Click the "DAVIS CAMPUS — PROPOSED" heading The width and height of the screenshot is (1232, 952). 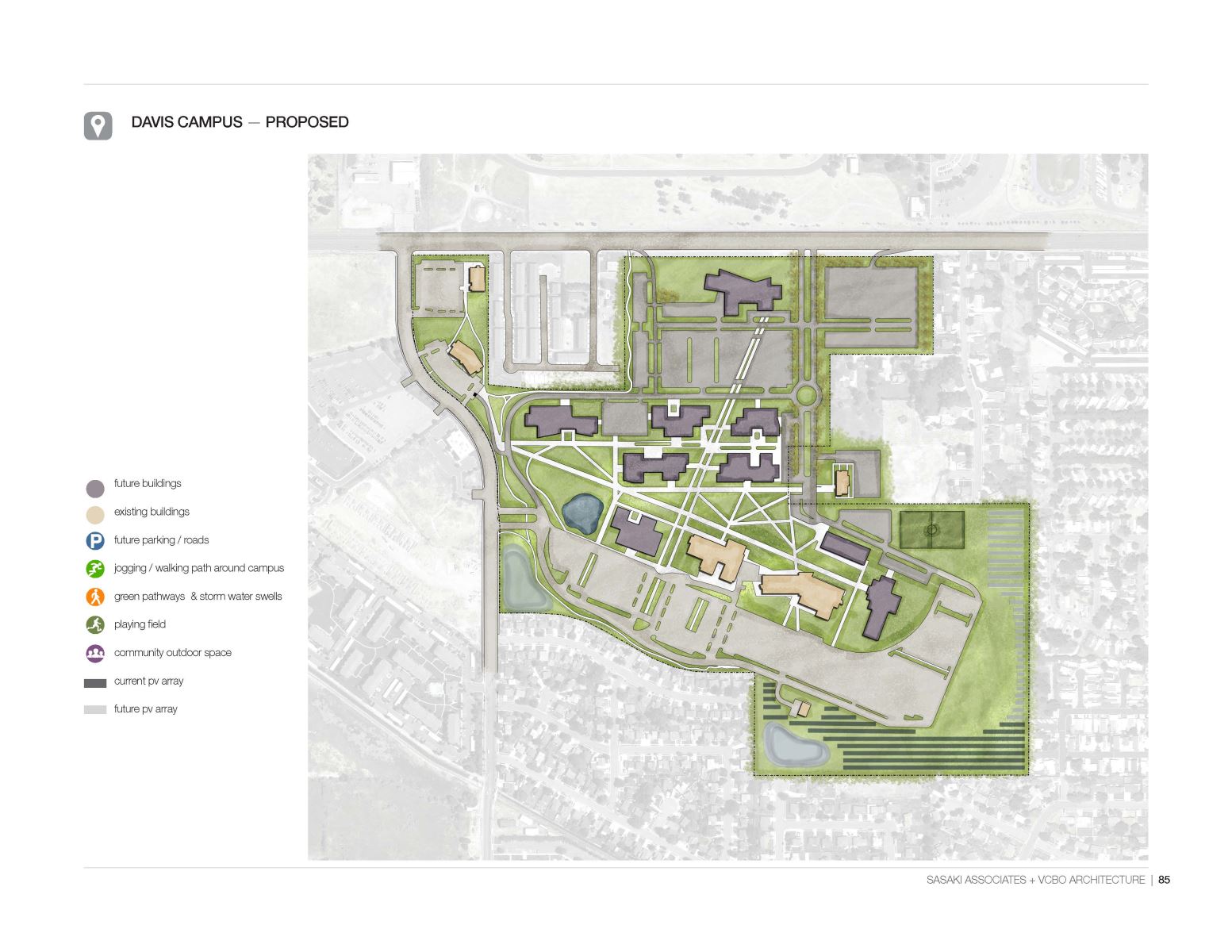click(240, 122)
